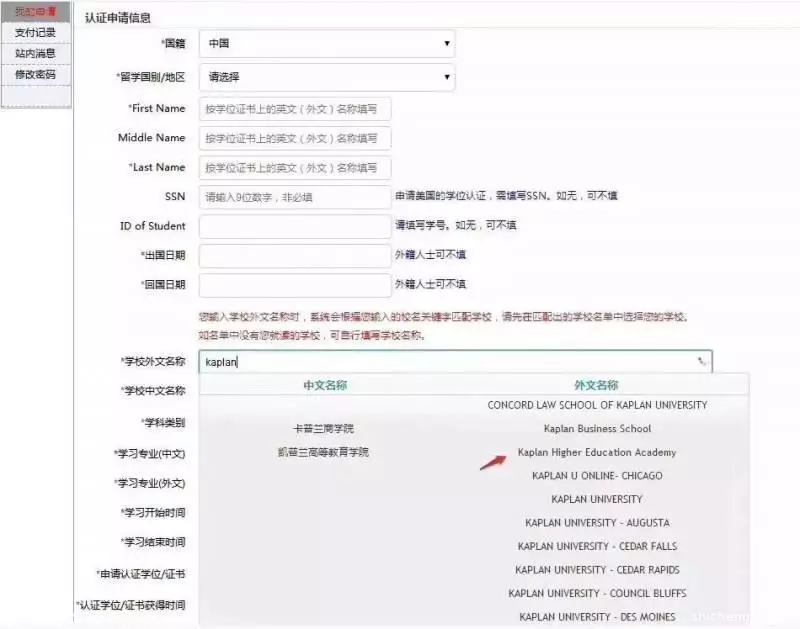Select 卡普兰商学院 in the Chinese name column
Viewport: 800px width, 629px height.
323,429
